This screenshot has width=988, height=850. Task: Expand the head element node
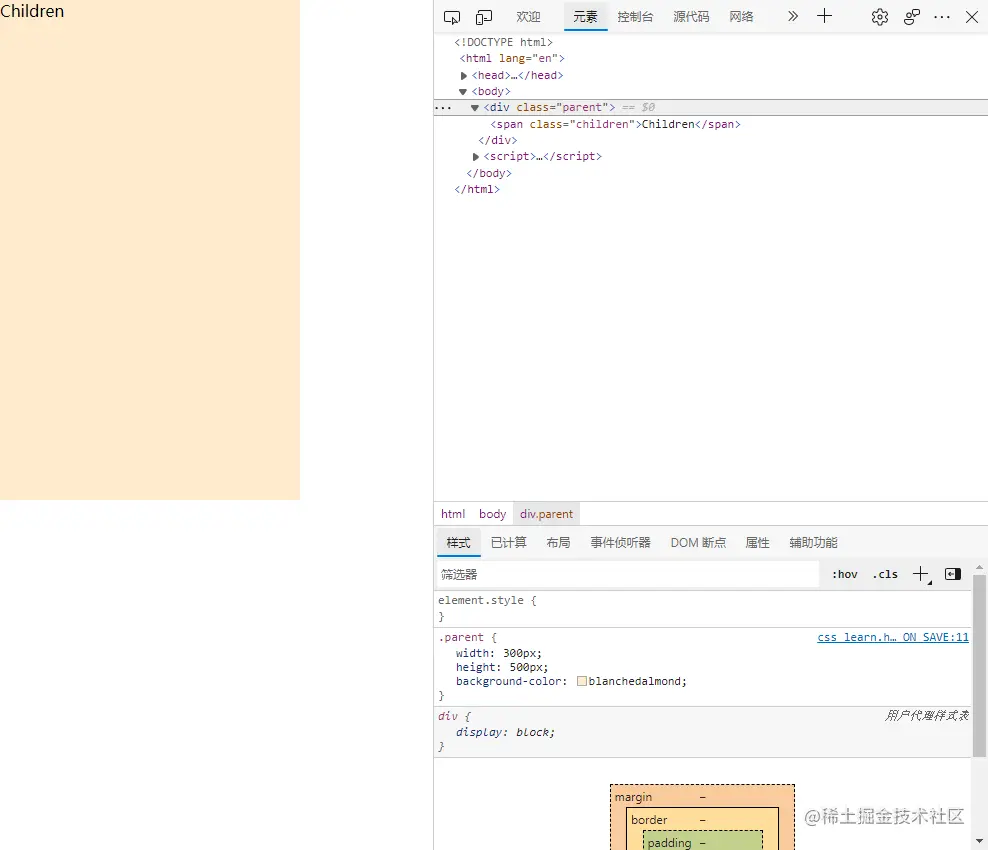tap(464, 76)
